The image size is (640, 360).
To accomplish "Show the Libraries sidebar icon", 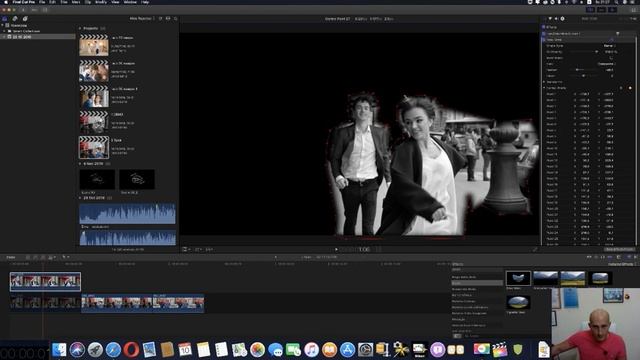I will tap(5, 18).
